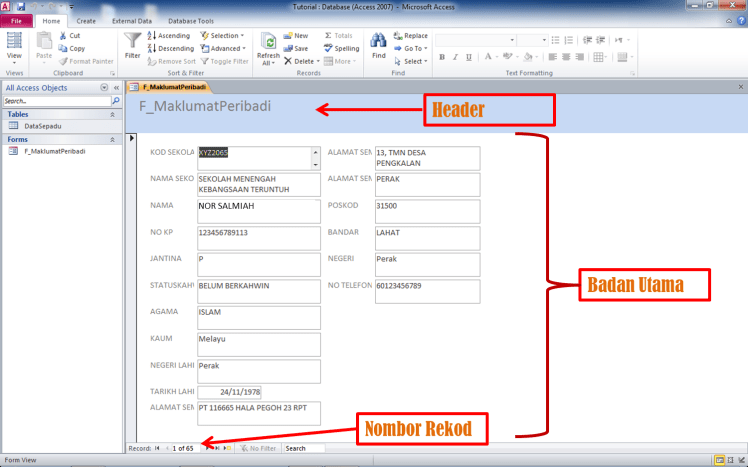Click Replace in the Find group
This screenshot has height=467, width=748.
pyautogui.click(x=411, y=35)
